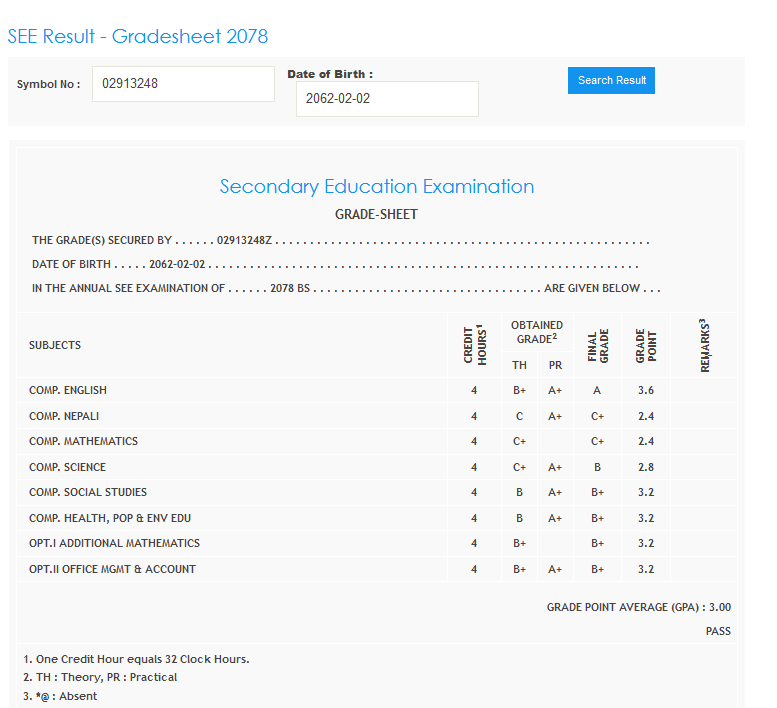777x708 pixels.
Task: Pick the COMP. SCIENCE subject name
Action: pos(67,467)
